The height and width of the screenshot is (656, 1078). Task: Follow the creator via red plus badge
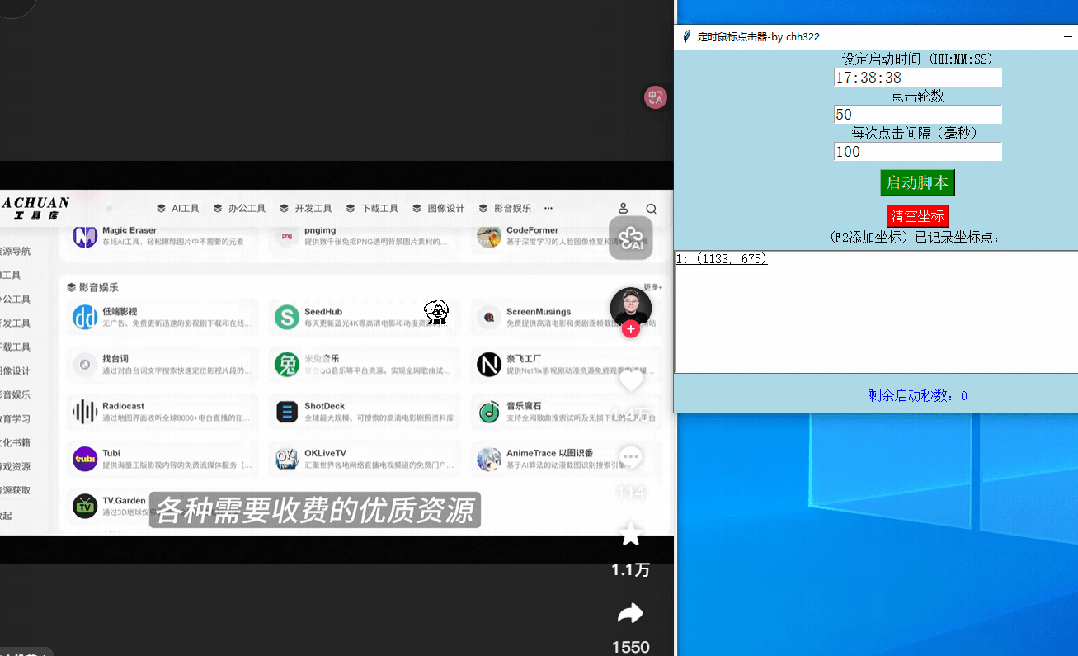[631, 329]
